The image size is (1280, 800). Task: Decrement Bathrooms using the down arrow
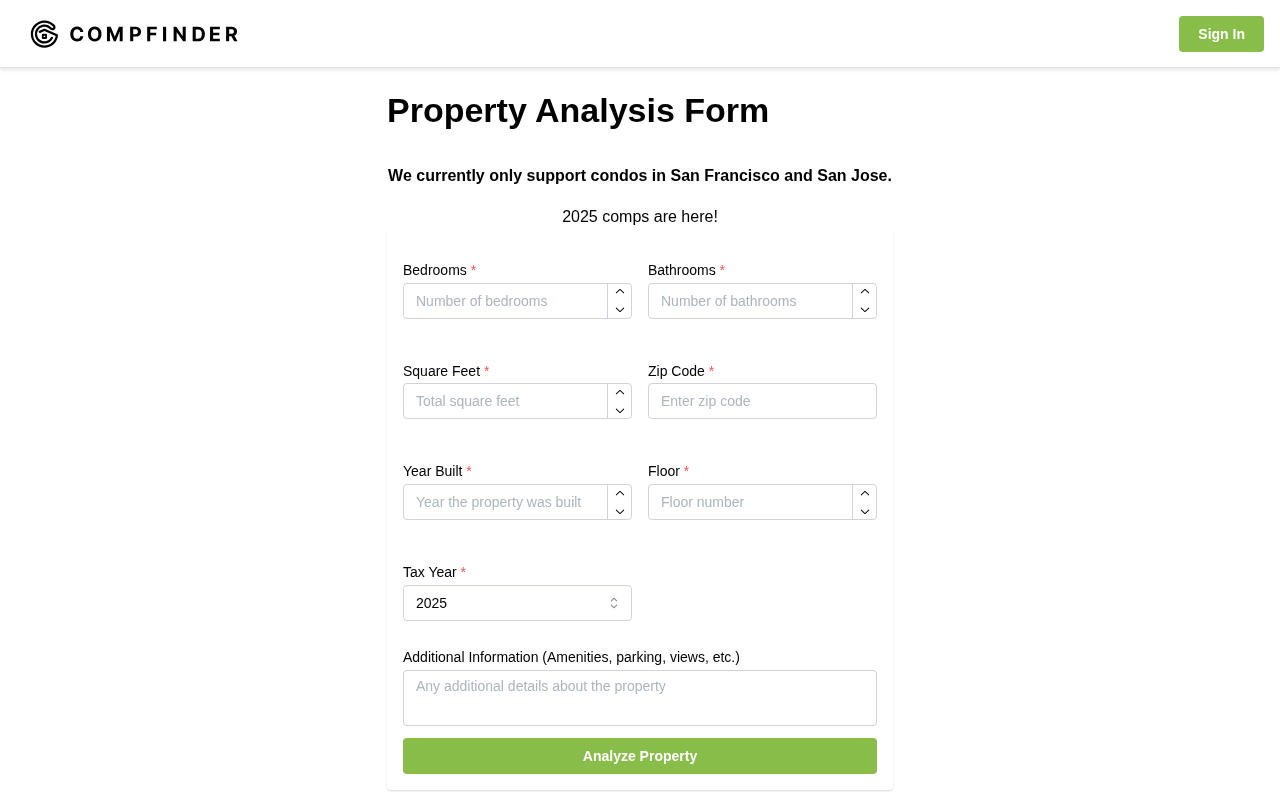click(x=865, y=310)
